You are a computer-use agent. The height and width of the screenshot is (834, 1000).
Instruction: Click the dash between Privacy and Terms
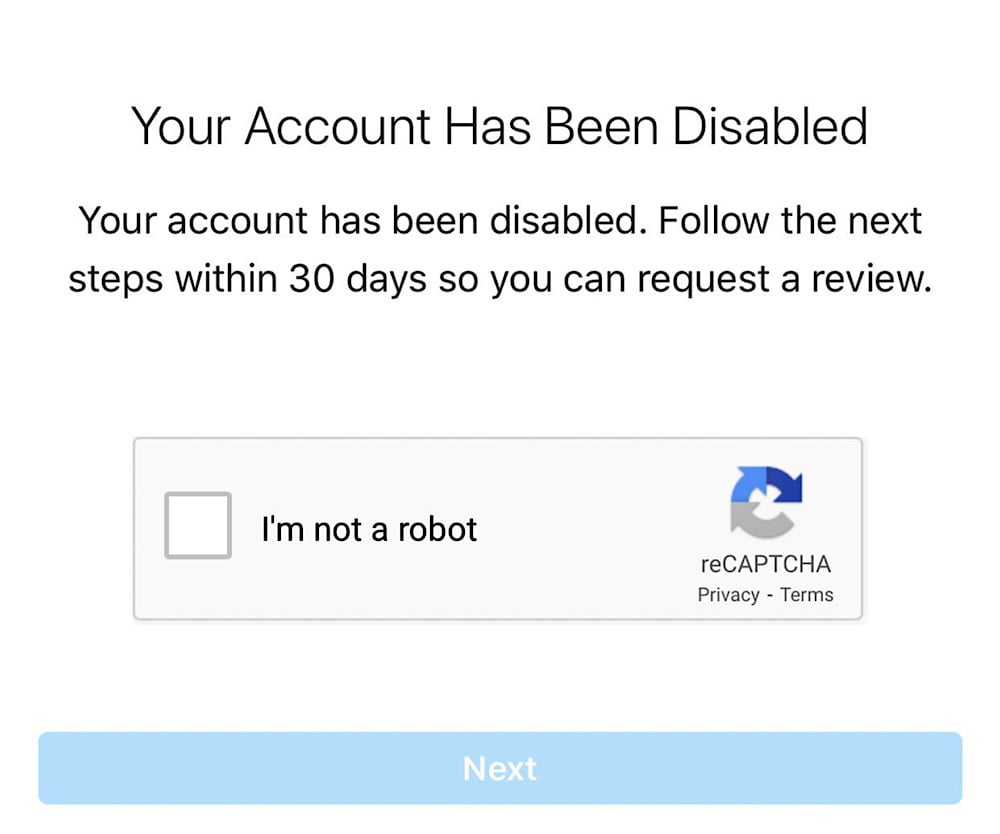(x=770, y=596)
